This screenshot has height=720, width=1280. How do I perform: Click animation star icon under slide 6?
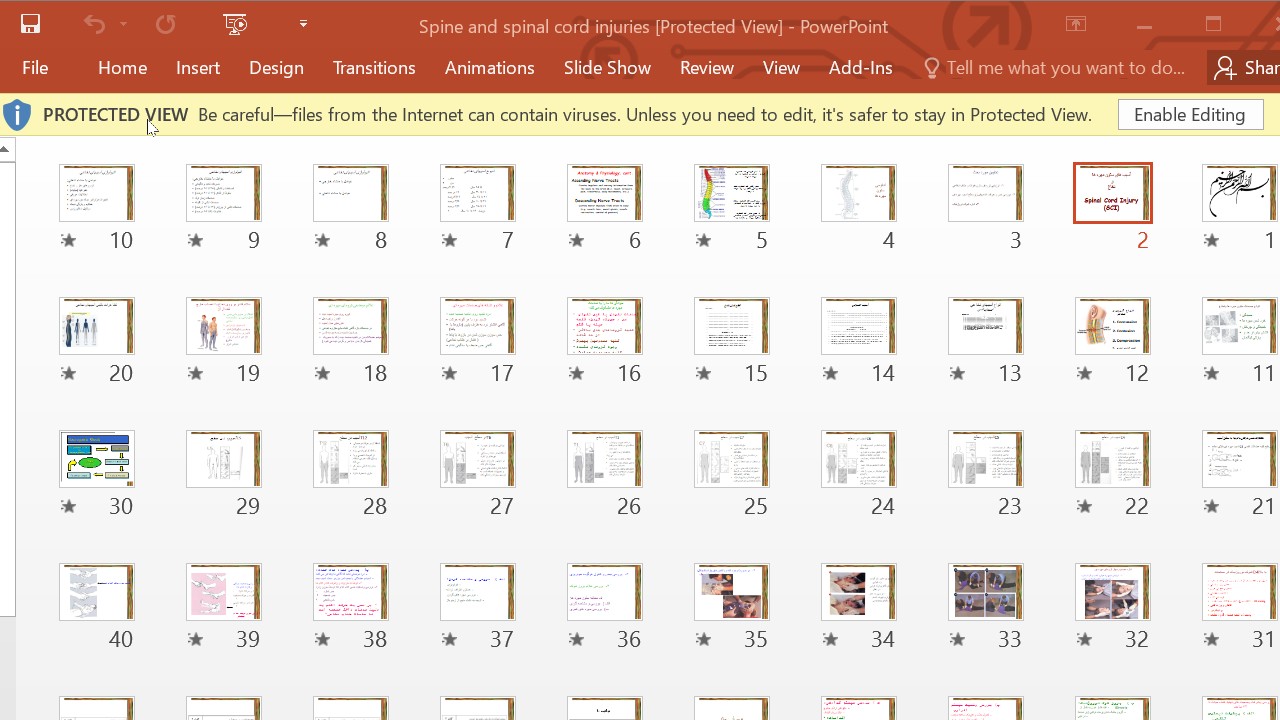coord(576,240)
